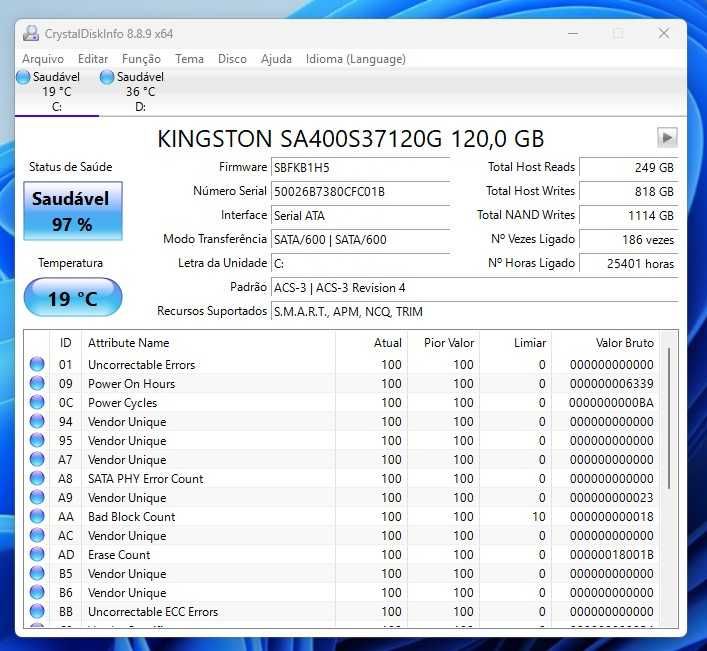The height and width of the screenshot is (651, 707).
Task: Click the Attribute Name column header
Action: (x=209, y=343)
